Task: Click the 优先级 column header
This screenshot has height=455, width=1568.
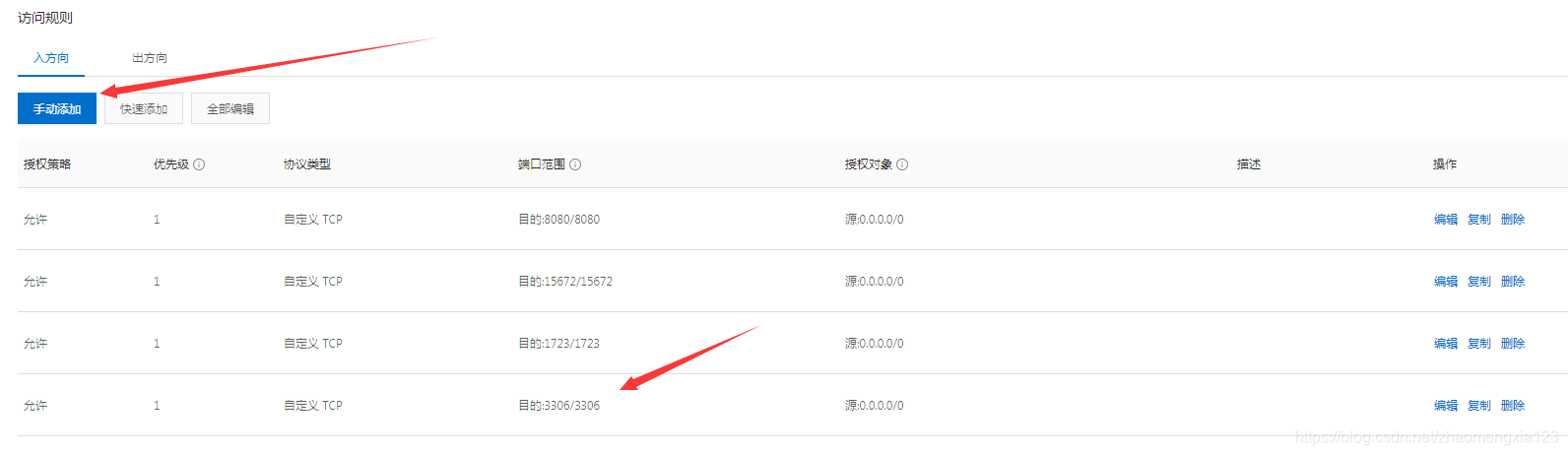Action: click(171, 164)
